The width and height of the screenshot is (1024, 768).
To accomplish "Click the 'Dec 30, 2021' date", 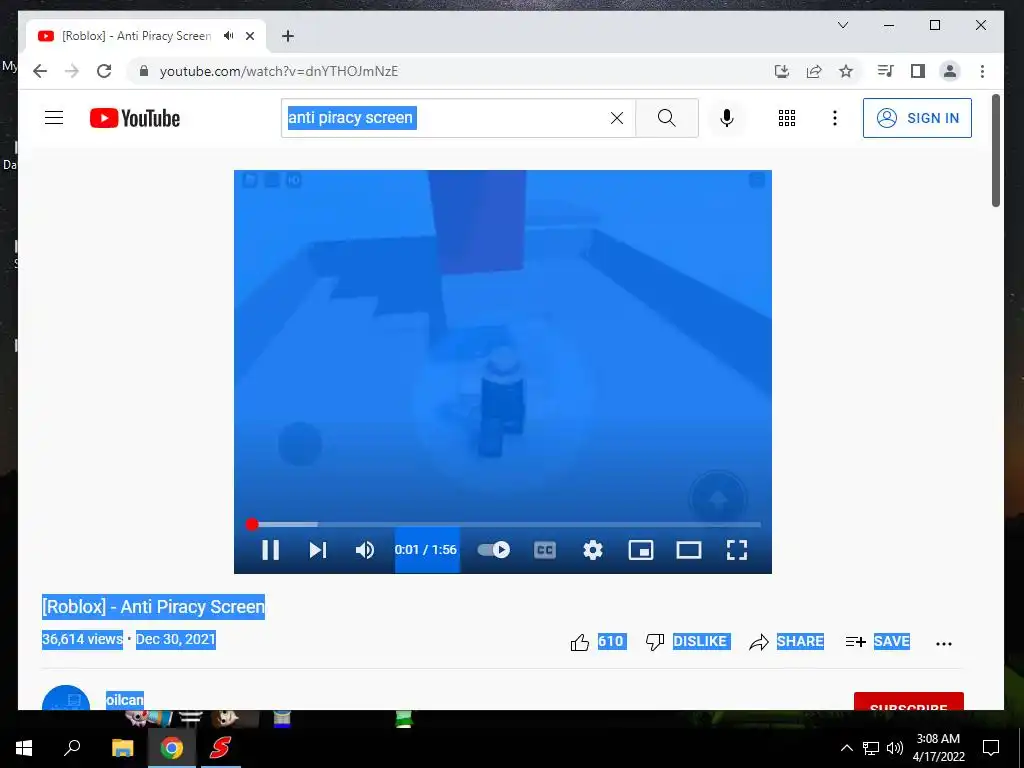I will coord(176,639).
